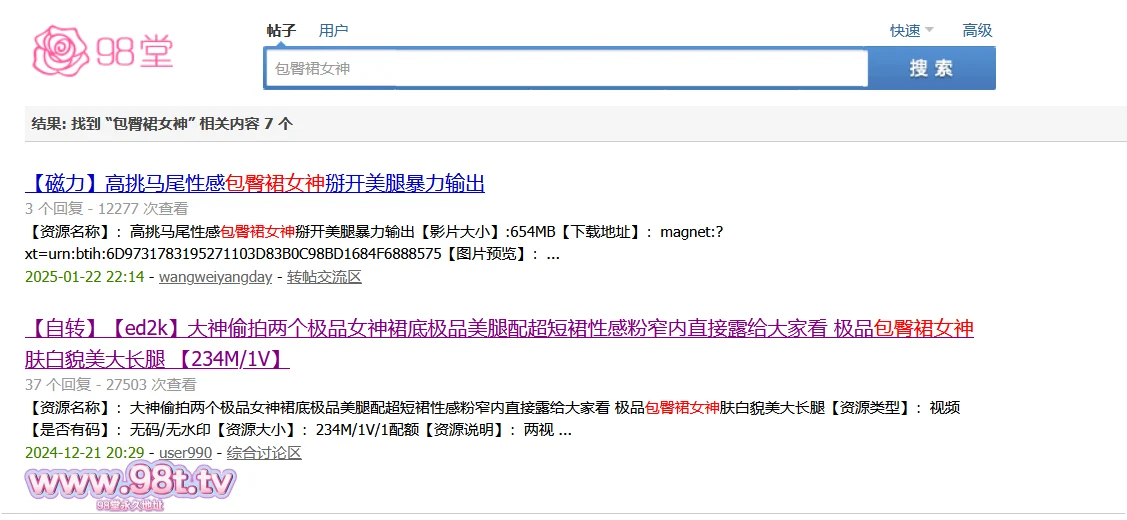
Task: Open the 快速 search mode dropdown
Action: coord(905,31)
